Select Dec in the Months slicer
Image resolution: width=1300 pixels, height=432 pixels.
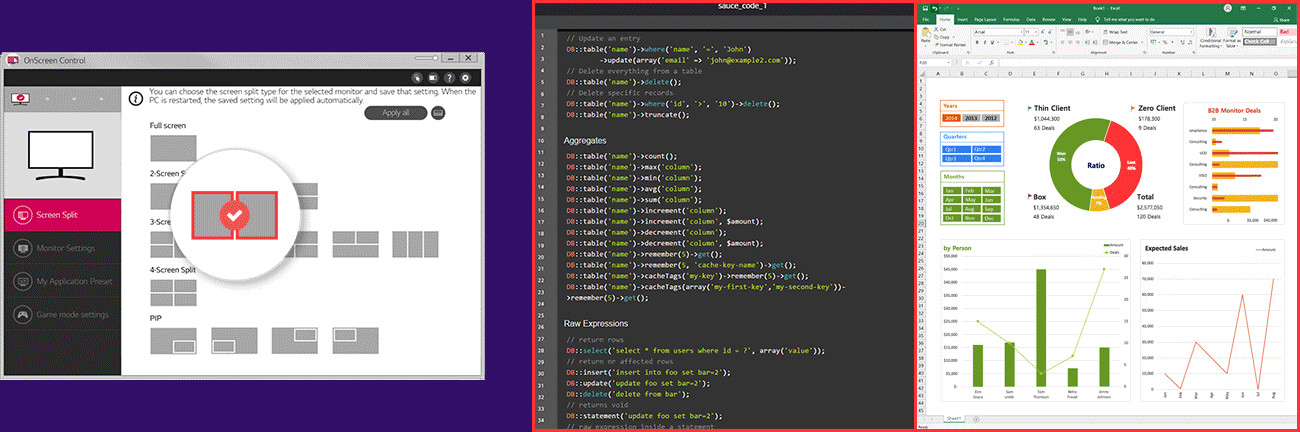pos(991,218)
